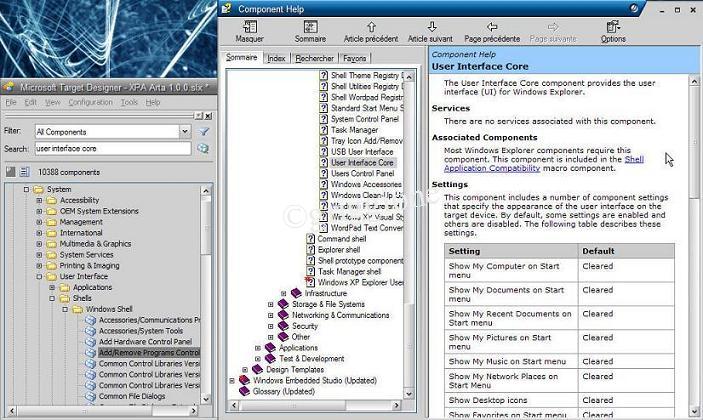Image resolution: width=703 pixels, height=420 pixels.
Task: Select Accessories/System Tools component
Action: (x=140, y=331)
